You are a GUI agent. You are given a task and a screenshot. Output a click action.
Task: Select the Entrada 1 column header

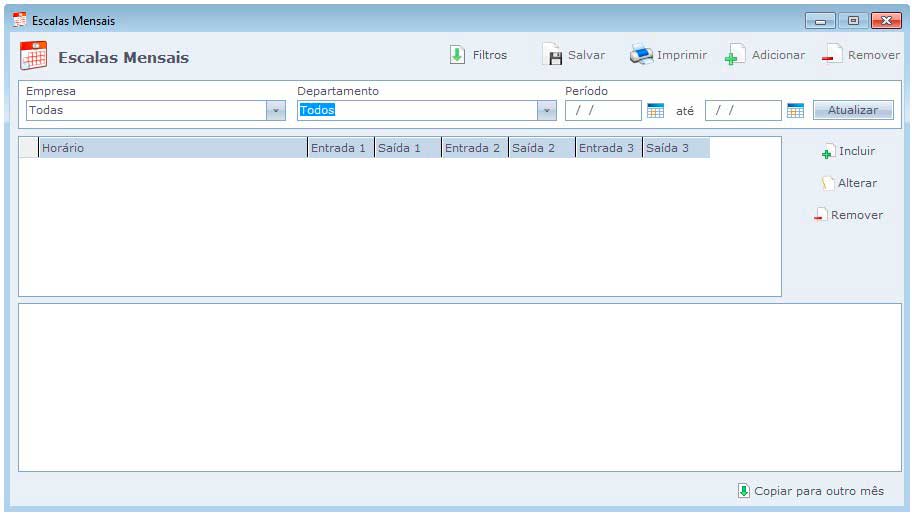340,148
